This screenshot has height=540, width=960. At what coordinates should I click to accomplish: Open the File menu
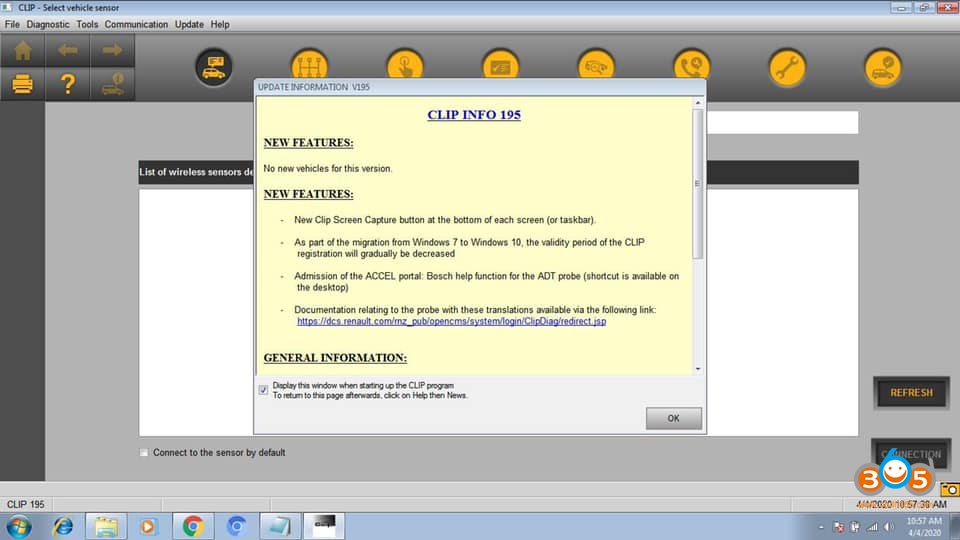pyautogui.click(x=12, y=24)
